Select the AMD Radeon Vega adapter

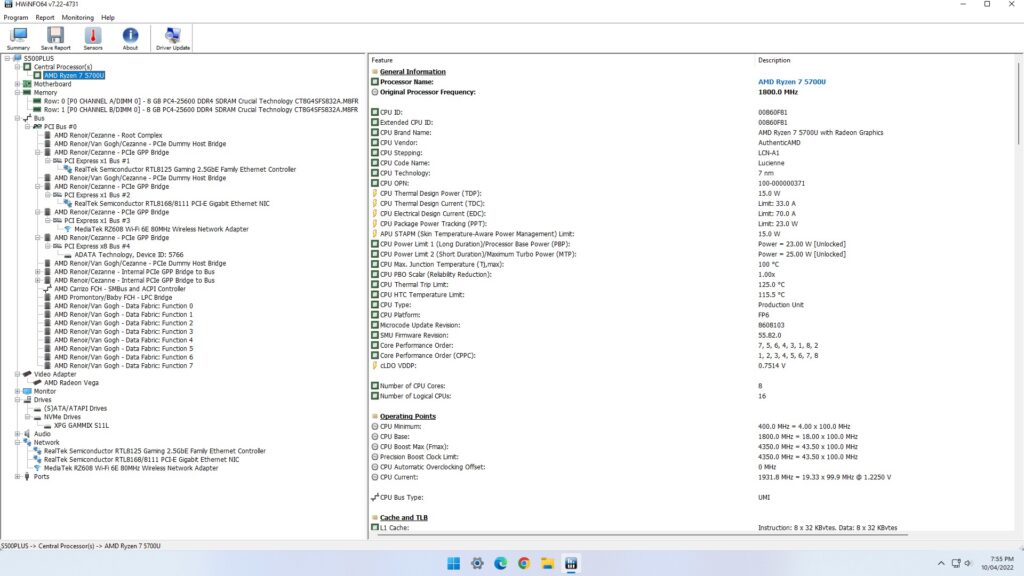click(70, 382)
